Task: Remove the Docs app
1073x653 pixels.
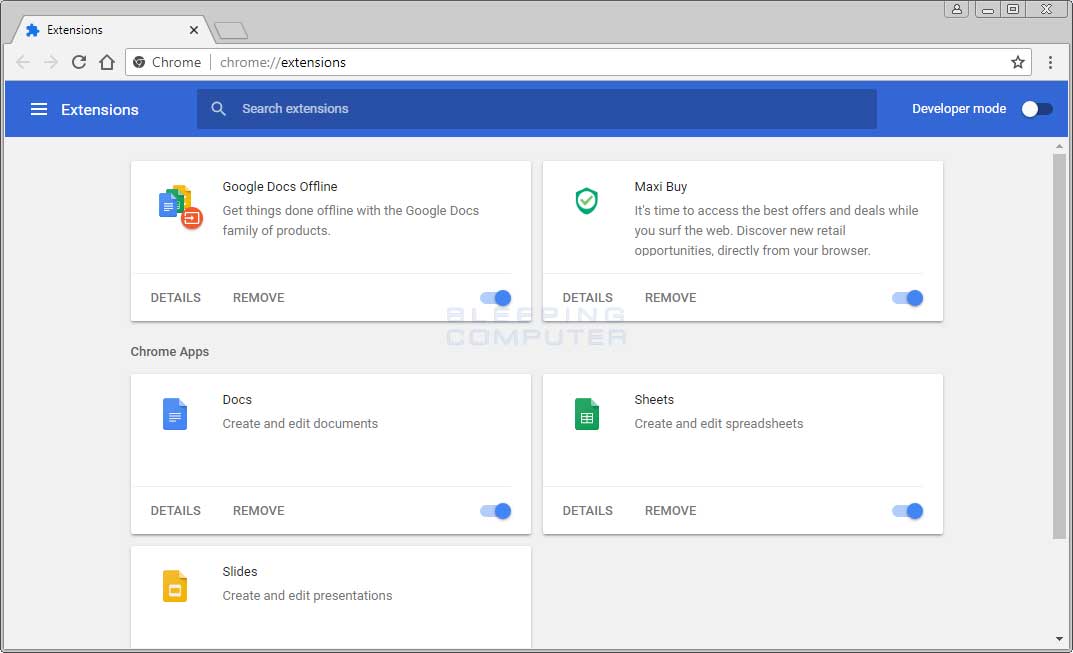Action: [x=259, y=511]
